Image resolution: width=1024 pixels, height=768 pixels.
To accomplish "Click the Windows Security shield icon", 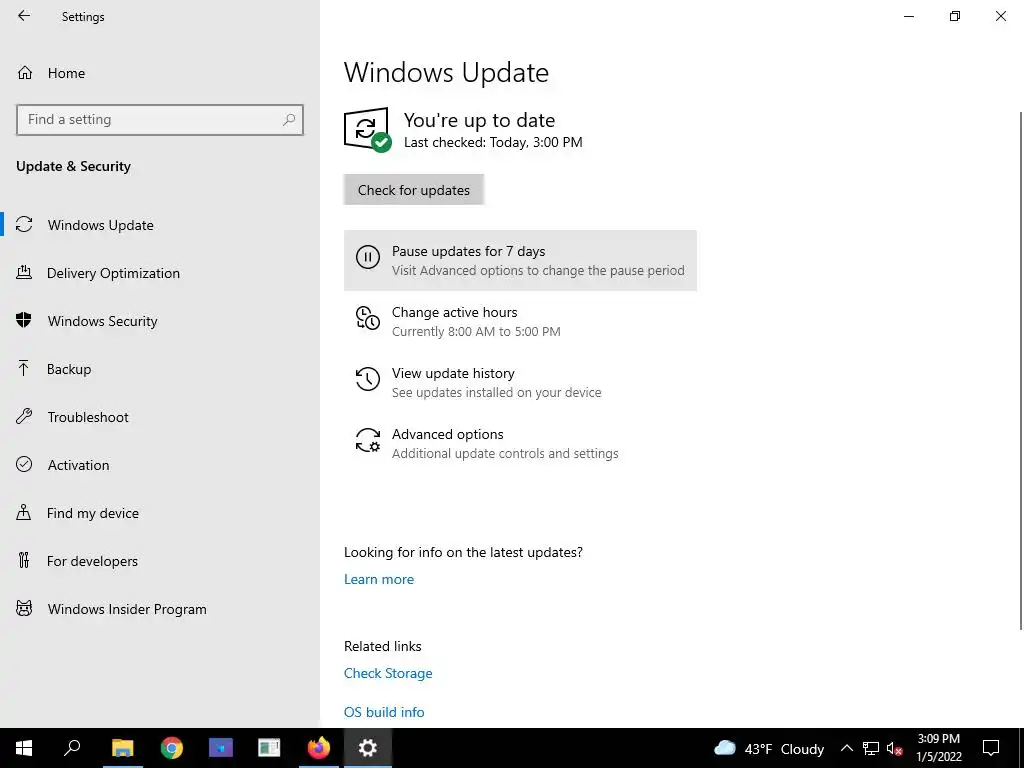I will click(x=24, y=321).
